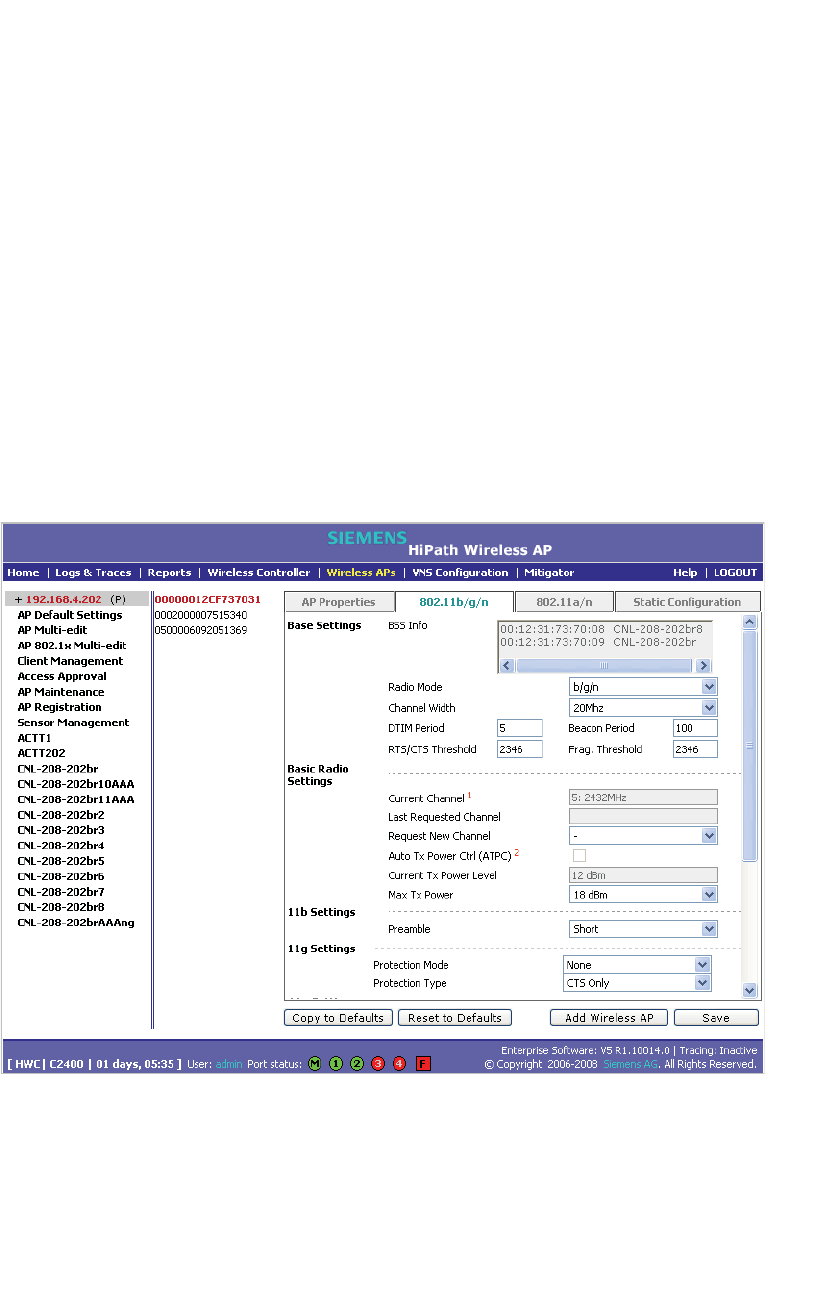
Task: Select the 802.11b/g/n tab
Action: [x=454, y=602]
